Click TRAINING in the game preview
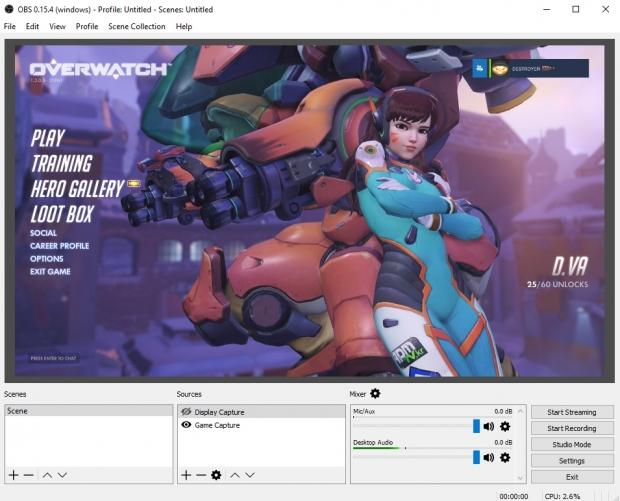This screenshot has width=620, height=501. [62, 163]
